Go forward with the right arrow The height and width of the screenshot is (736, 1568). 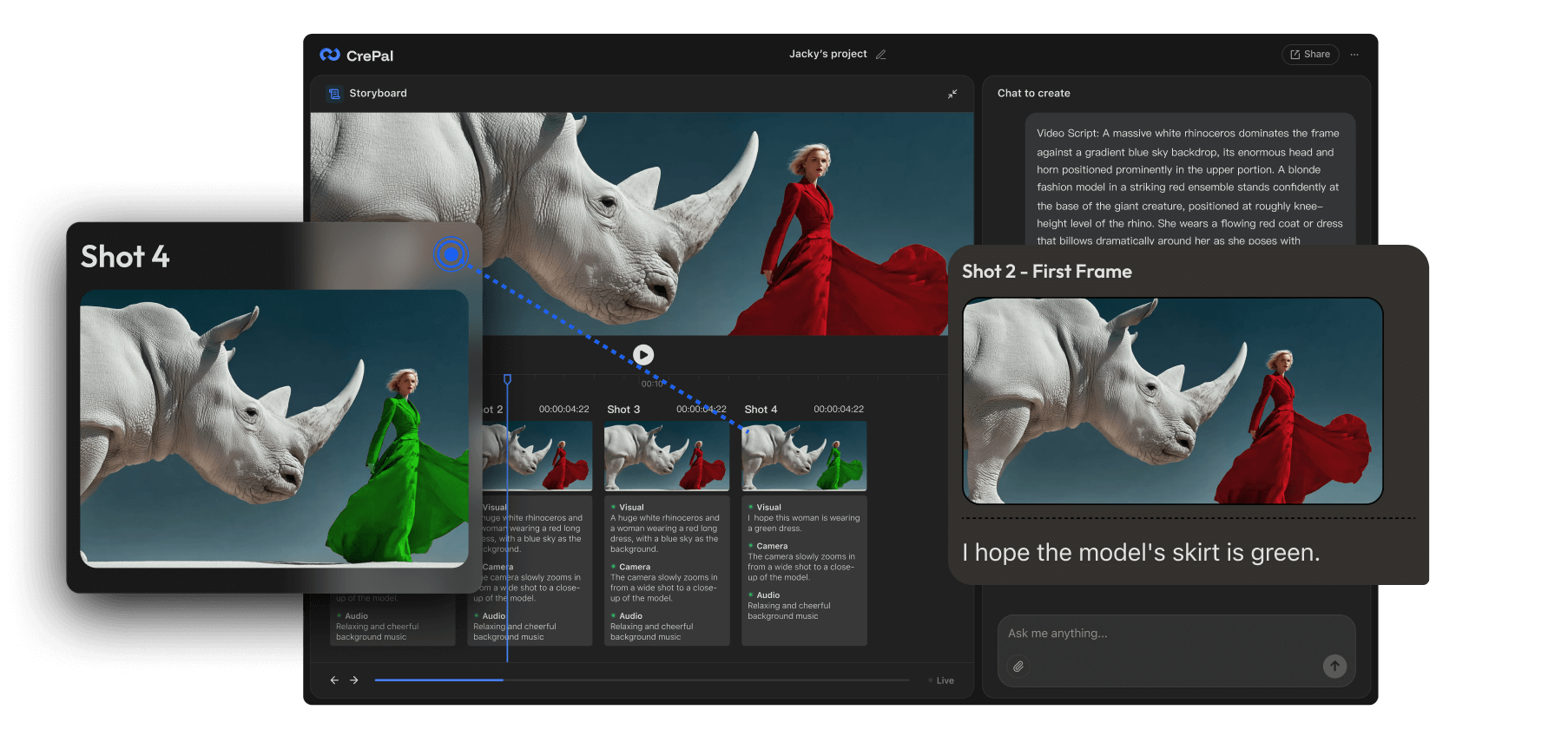354,680
